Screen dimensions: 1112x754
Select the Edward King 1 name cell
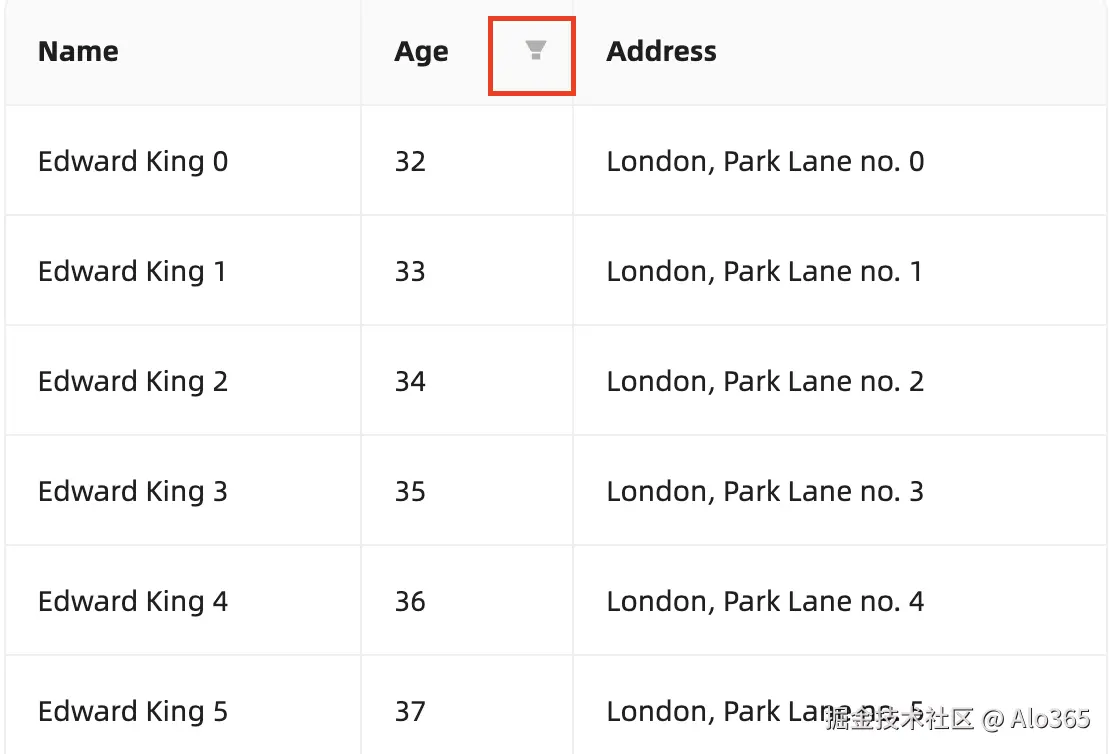point(132,272)
